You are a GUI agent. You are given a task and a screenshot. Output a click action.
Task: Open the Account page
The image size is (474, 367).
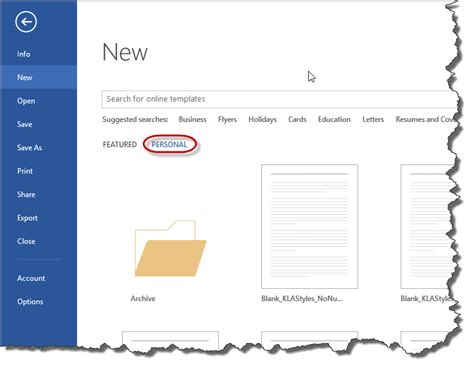point(31,278)
